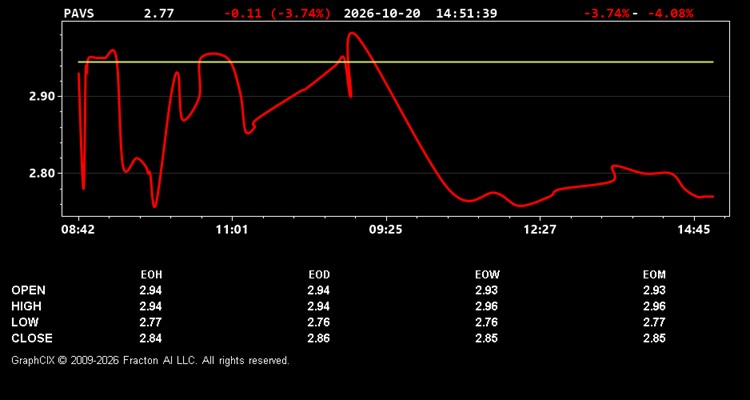Click the EOM low value 2.77
The height and width of the screenshot is (400, 750).
654,322
